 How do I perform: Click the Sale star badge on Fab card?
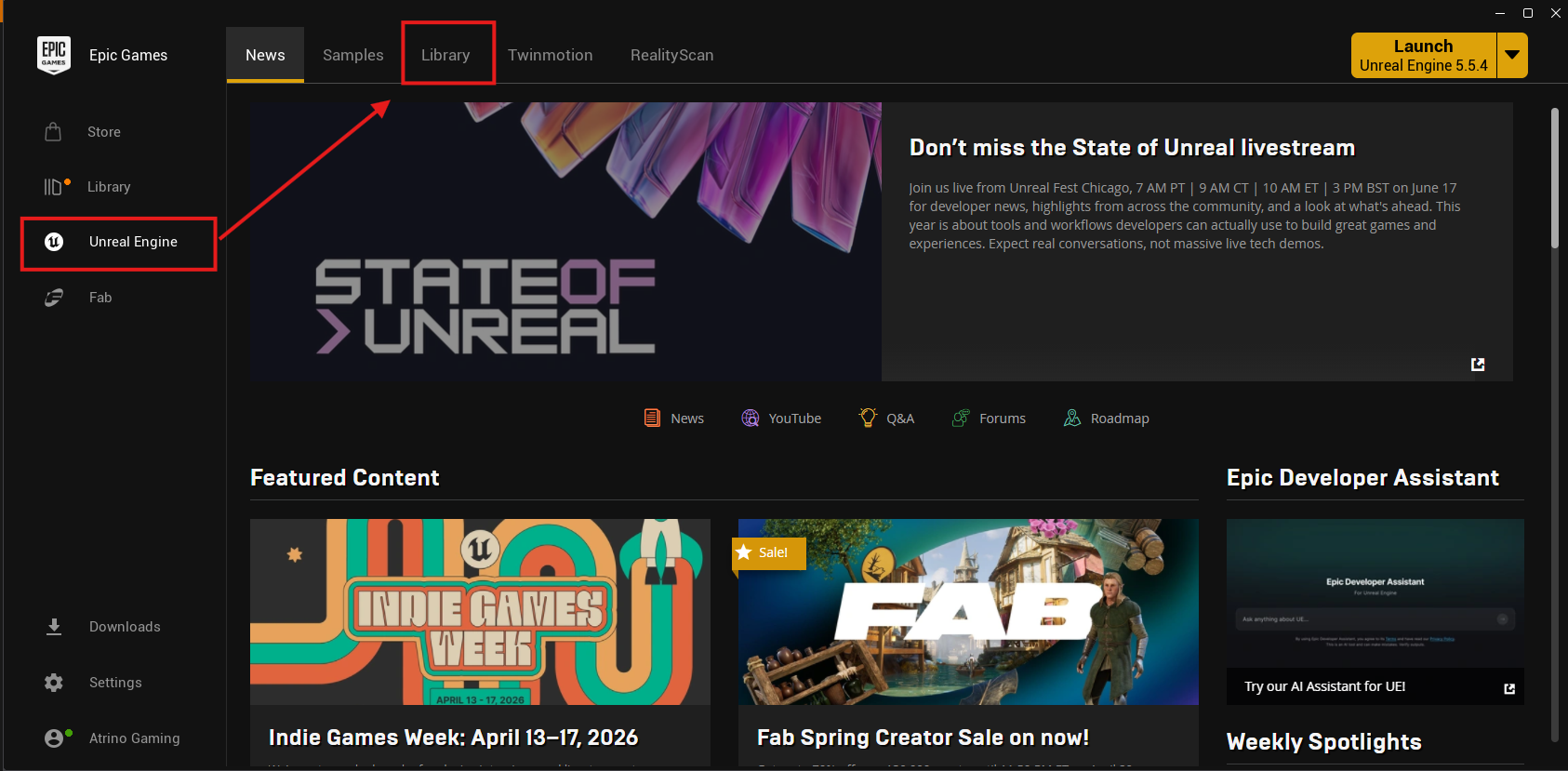click(x=768, y=552)
